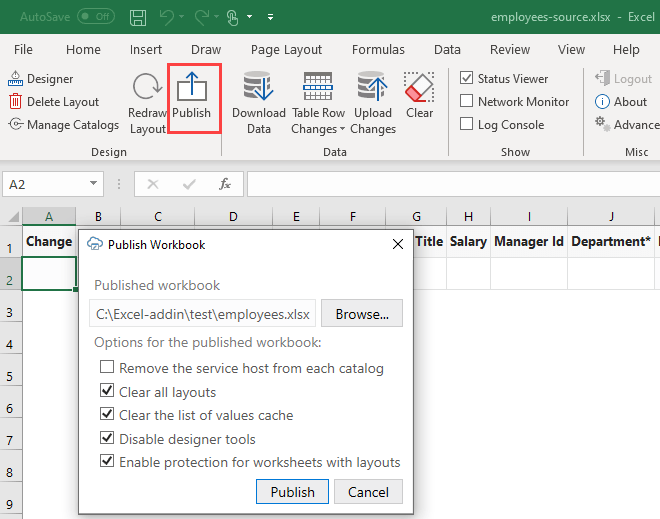Click the Publish ribbon icon

192,87
